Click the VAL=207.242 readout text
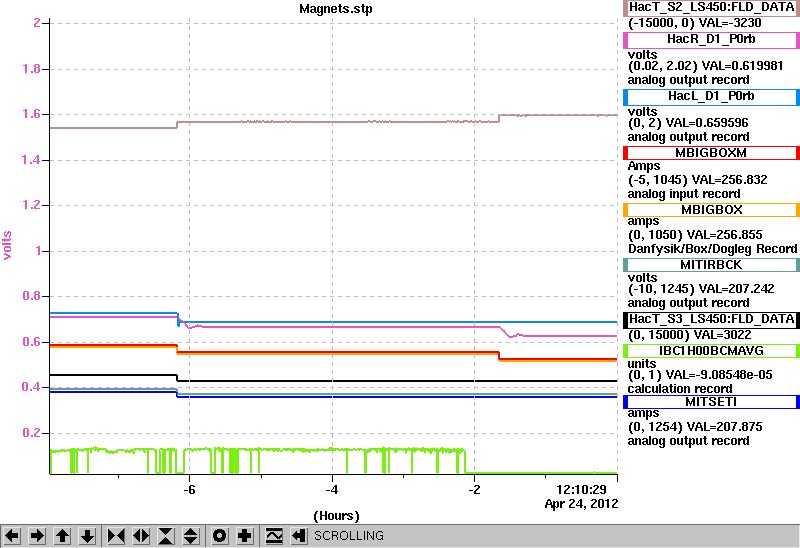800x548 pixels. click(736, 289)
